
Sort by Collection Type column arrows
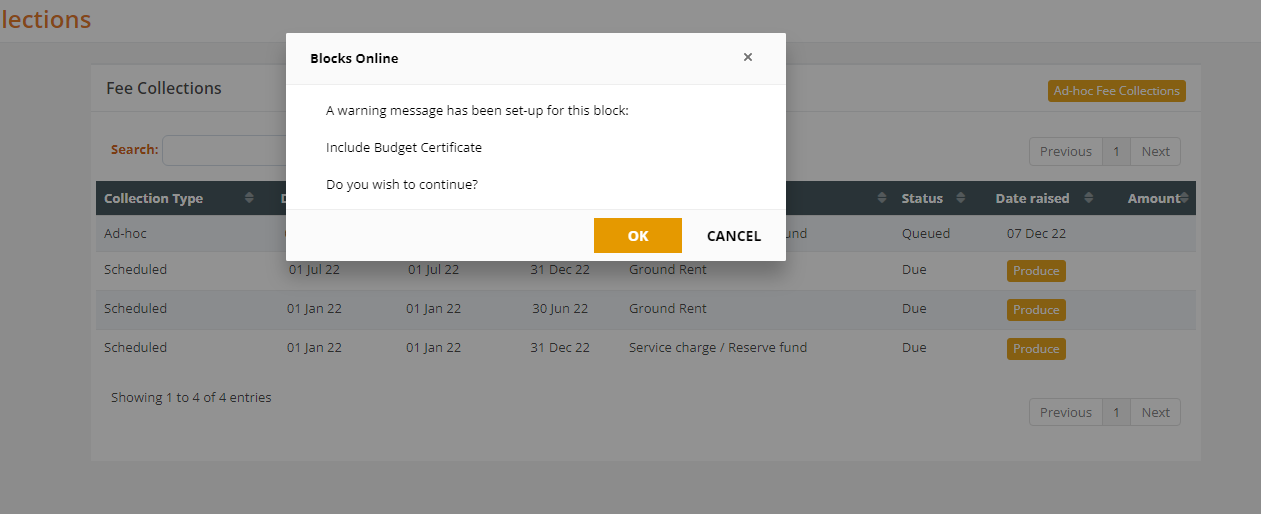tap(249, 198)
